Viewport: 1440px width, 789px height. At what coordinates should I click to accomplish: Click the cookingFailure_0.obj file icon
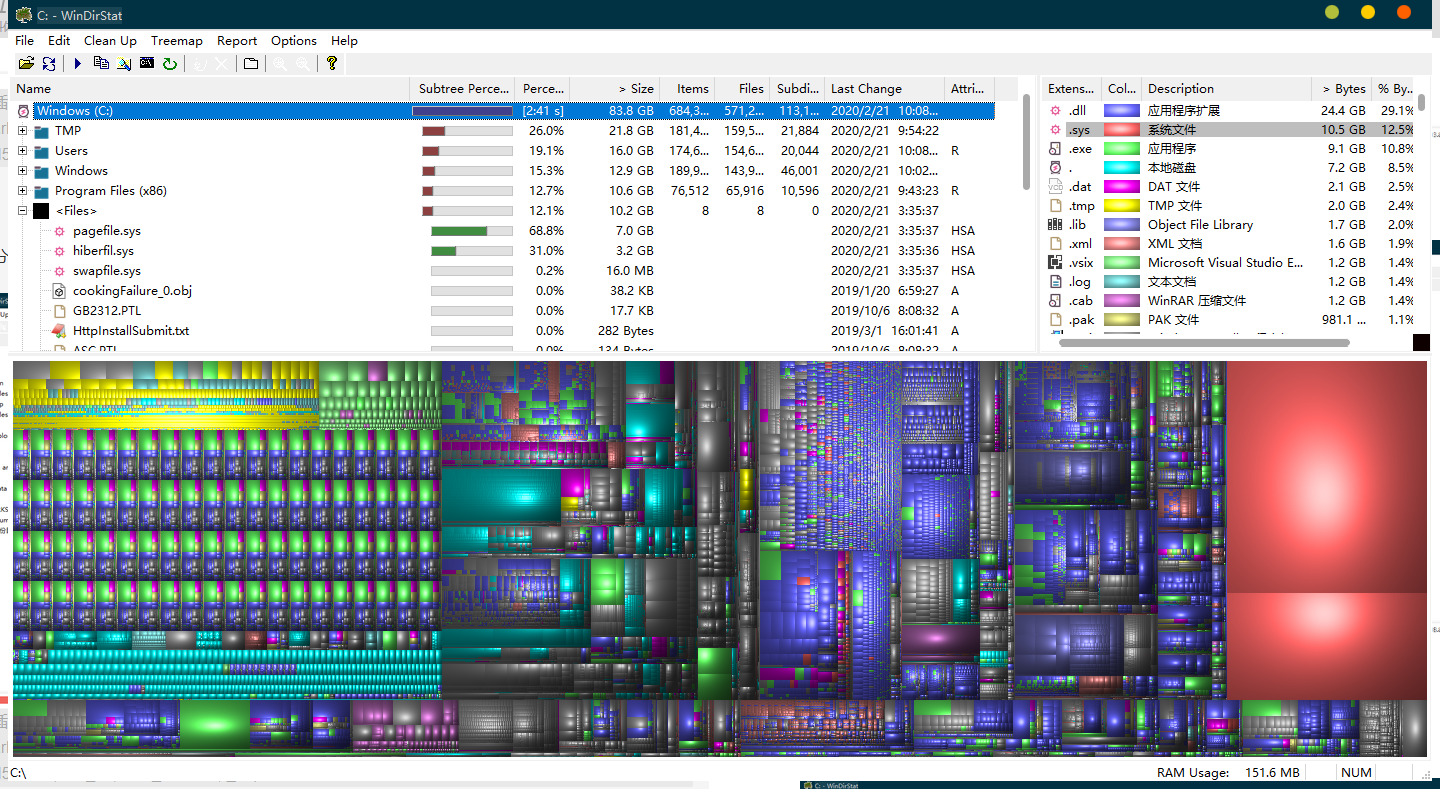59,291
